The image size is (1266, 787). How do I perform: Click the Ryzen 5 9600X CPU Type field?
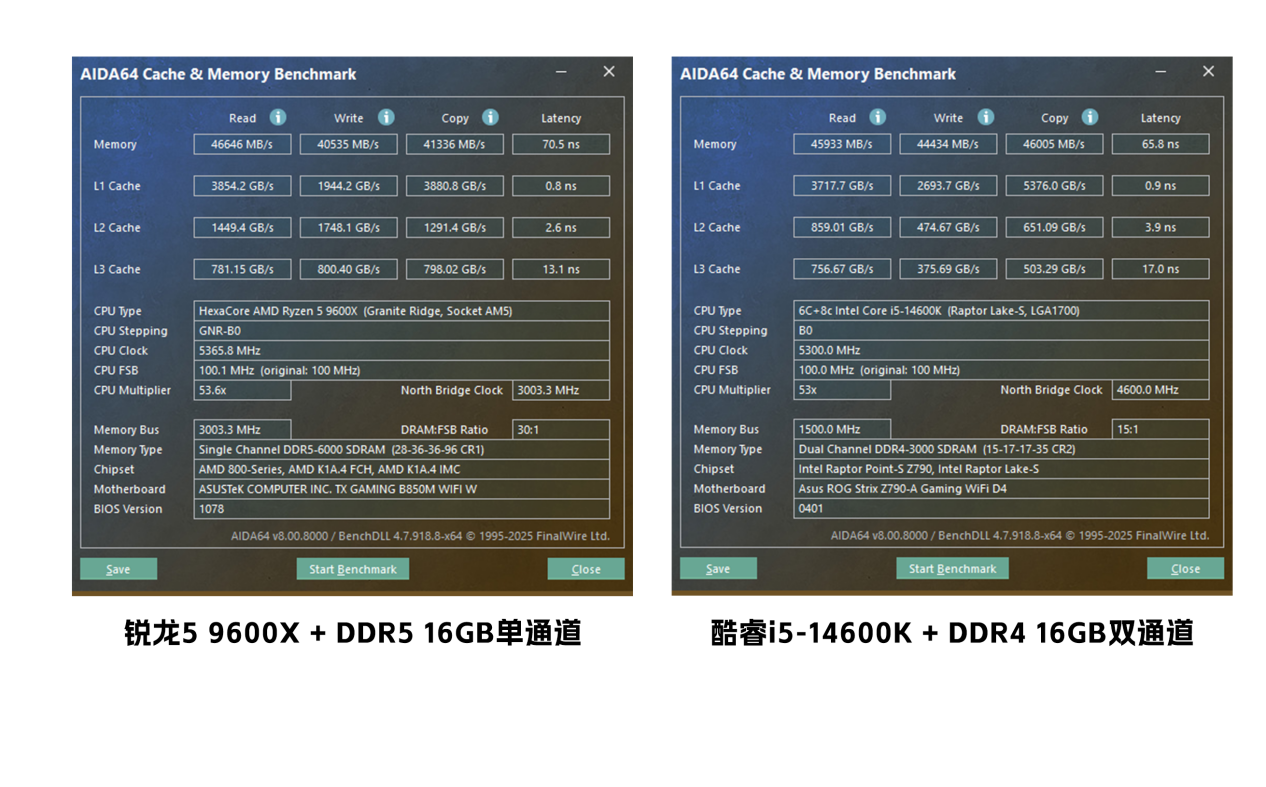click(401, 311)
